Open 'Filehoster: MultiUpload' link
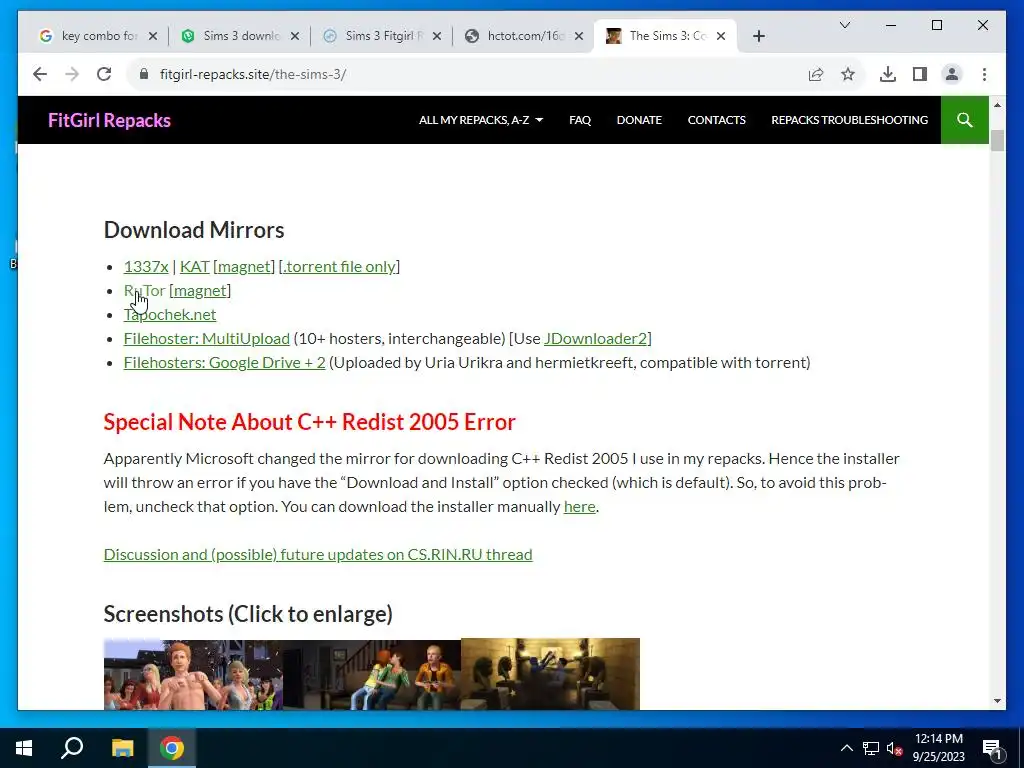Viewport: 1024px width, 768px height. (206, 338)
